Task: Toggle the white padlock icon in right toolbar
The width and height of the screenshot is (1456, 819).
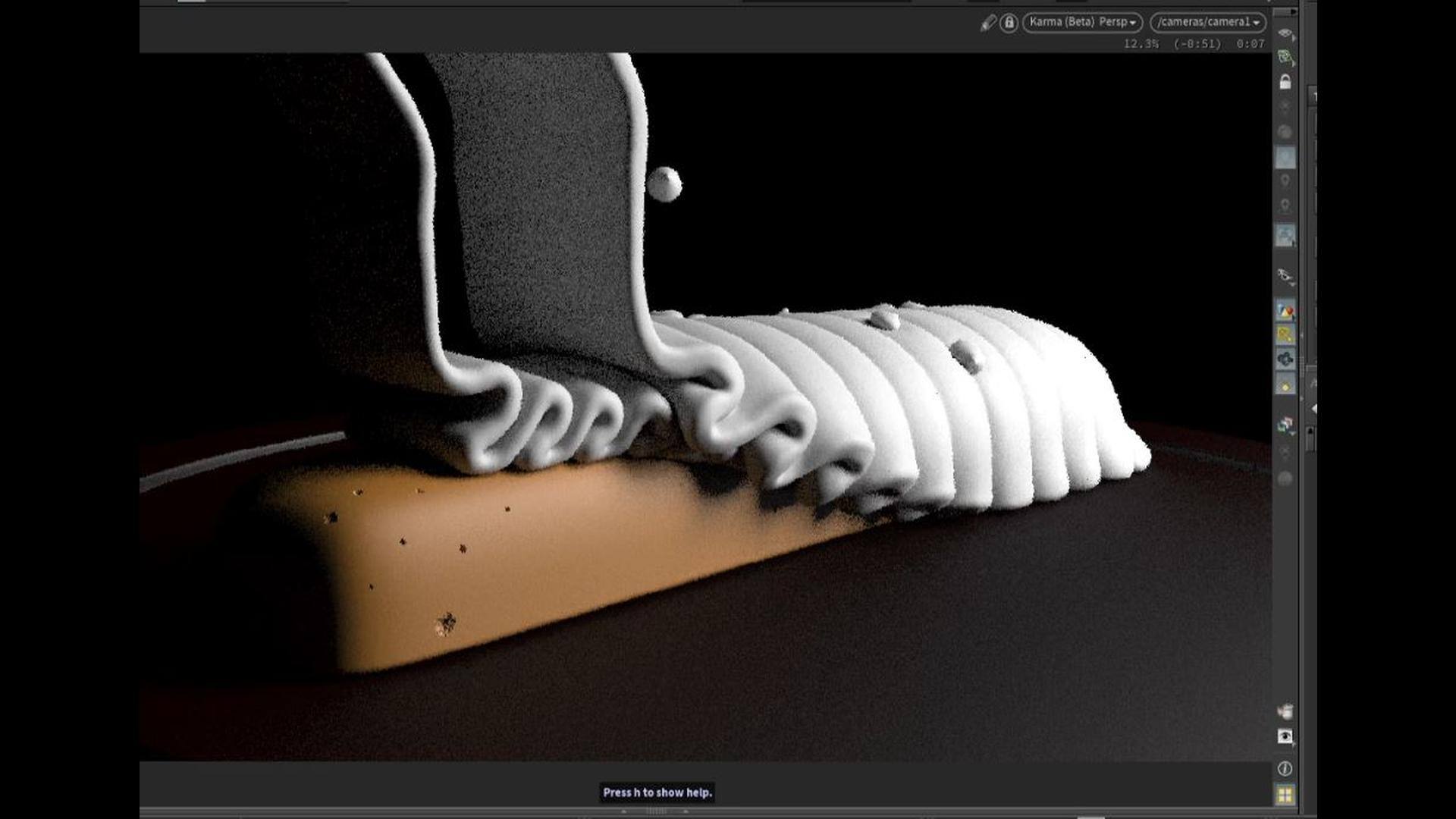Action: click(1285, 81)
